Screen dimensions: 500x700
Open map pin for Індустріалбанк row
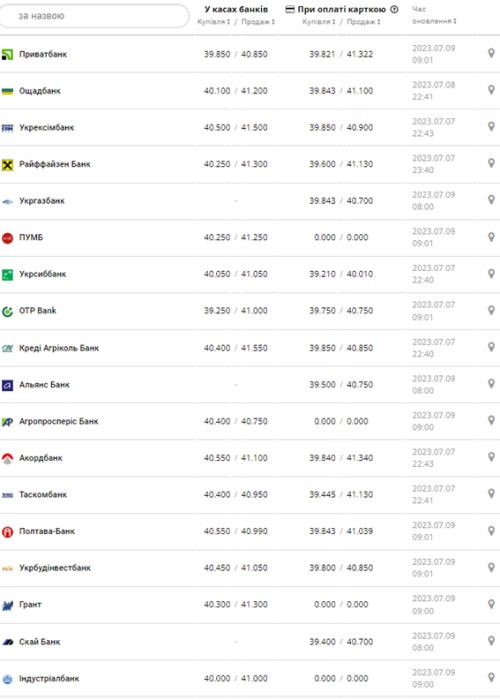[x=491, y=677]
